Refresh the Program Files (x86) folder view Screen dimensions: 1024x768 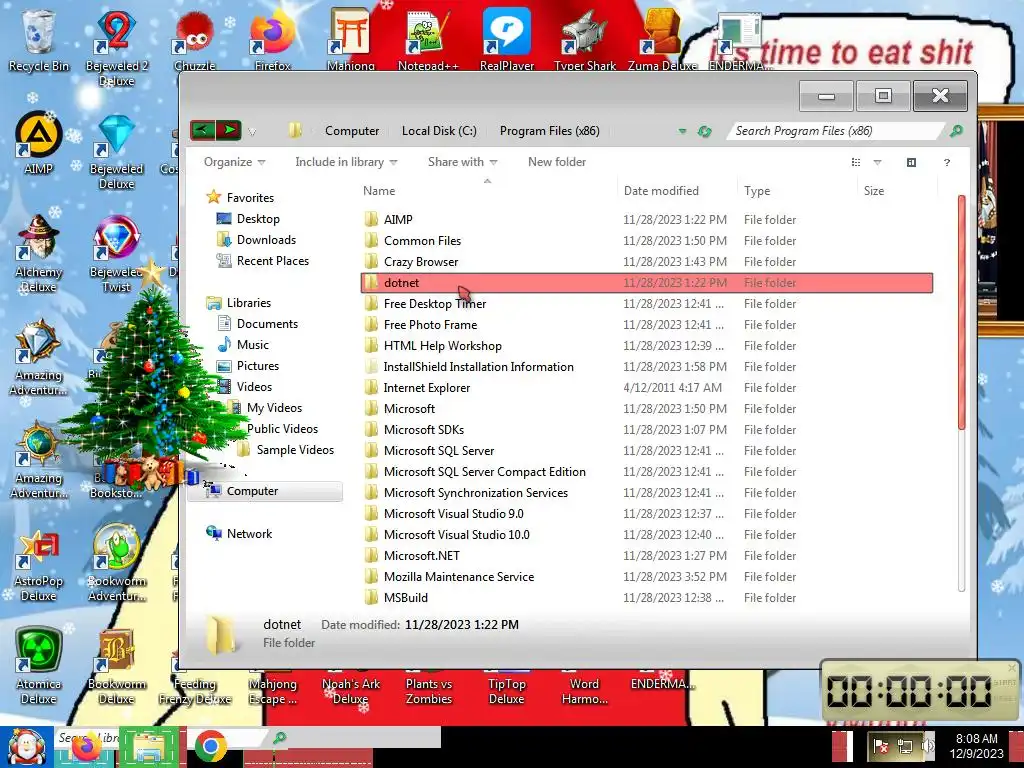[704, 131]
